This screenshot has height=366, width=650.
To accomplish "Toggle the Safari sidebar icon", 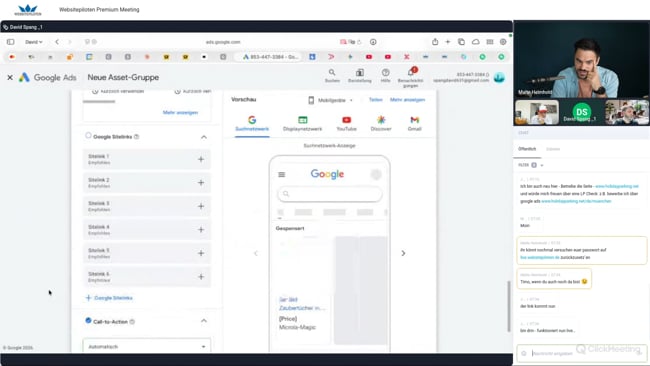I will [10, 42].
